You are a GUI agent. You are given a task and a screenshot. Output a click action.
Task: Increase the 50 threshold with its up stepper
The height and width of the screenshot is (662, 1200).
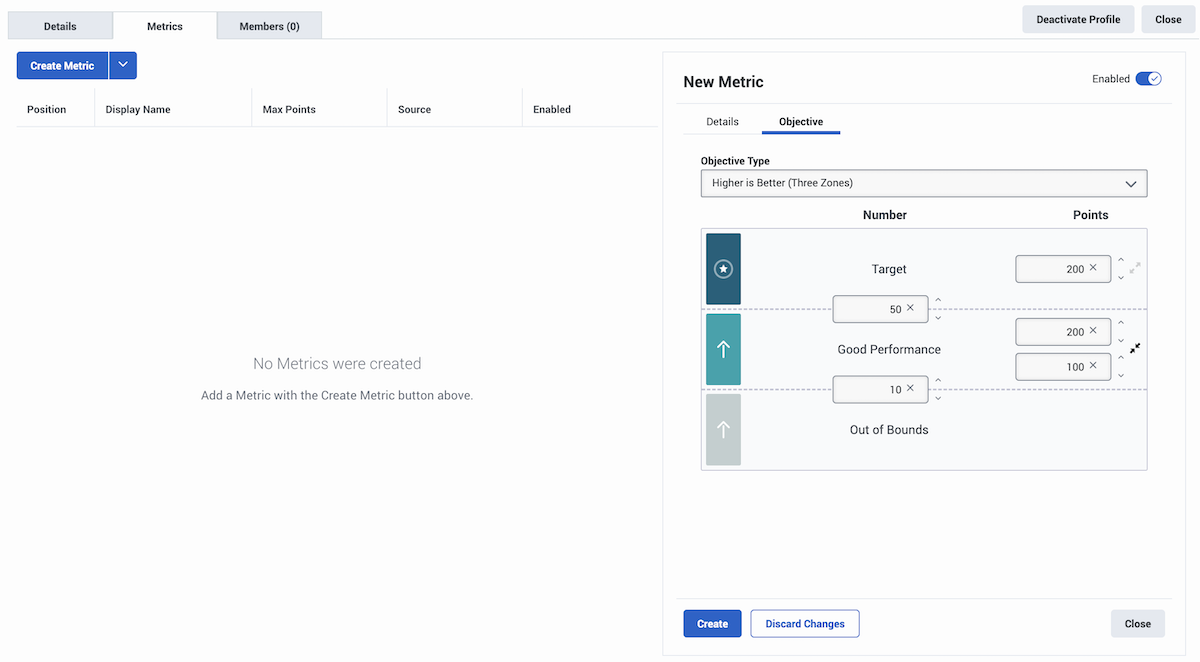937,298
